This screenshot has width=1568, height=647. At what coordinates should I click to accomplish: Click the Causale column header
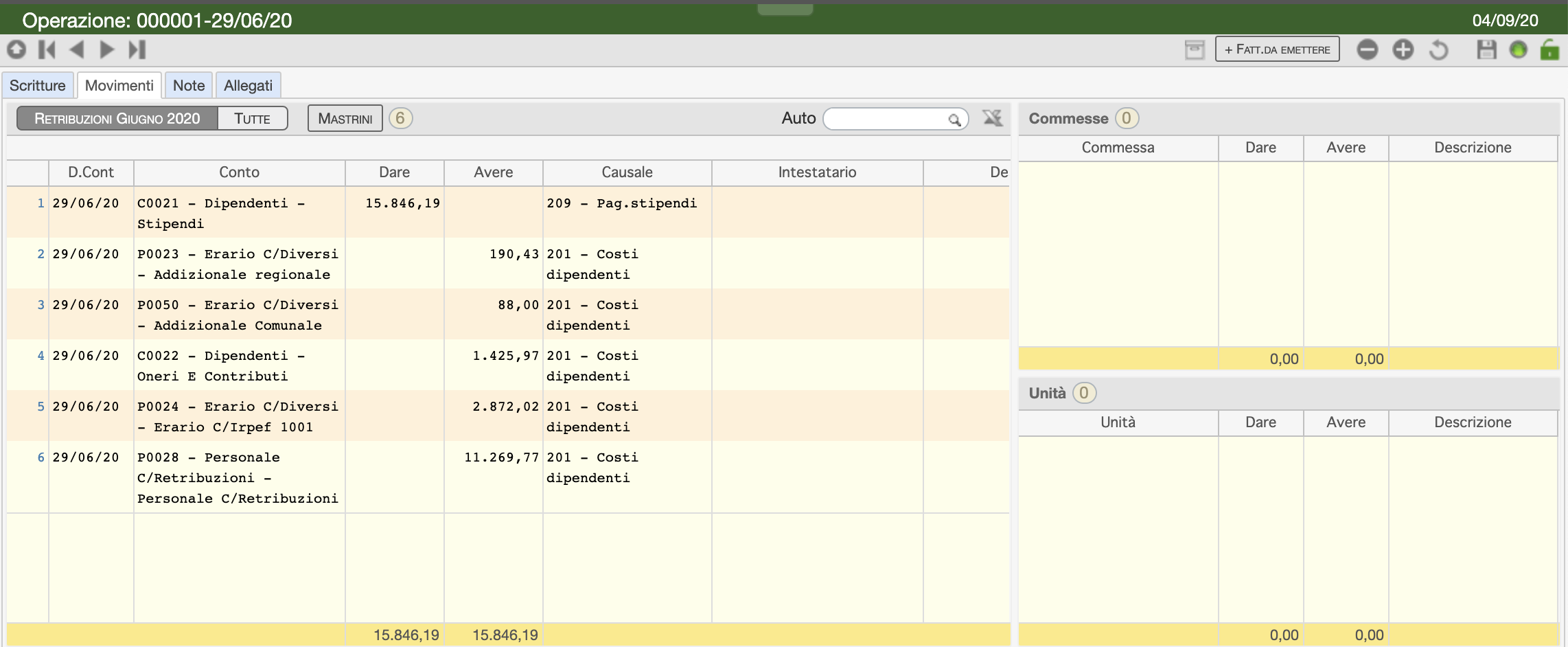click(x=627, y=172)
